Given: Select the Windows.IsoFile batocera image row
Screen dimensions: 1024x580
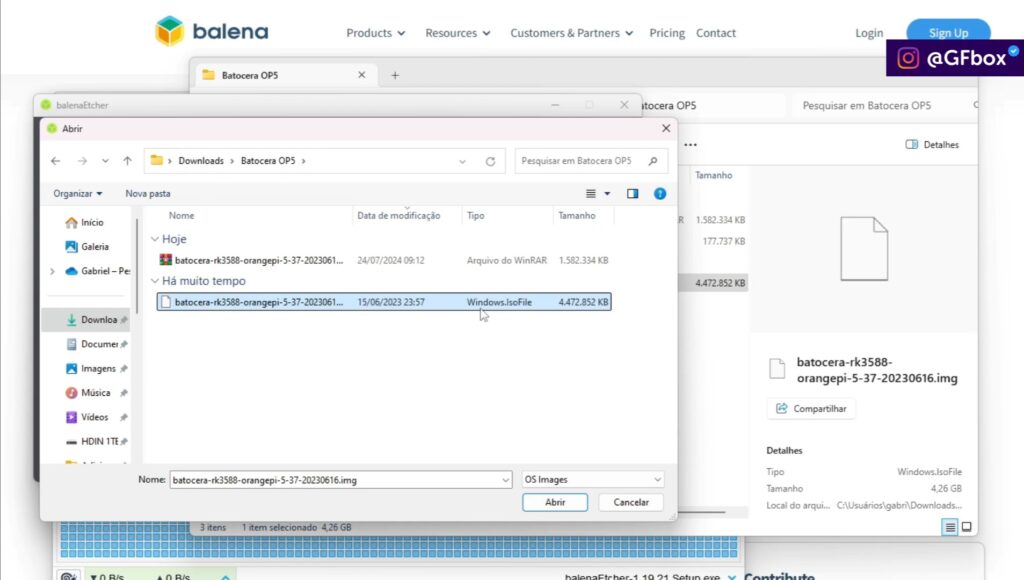Looking at the screenshot, I should tap(384, 302).
